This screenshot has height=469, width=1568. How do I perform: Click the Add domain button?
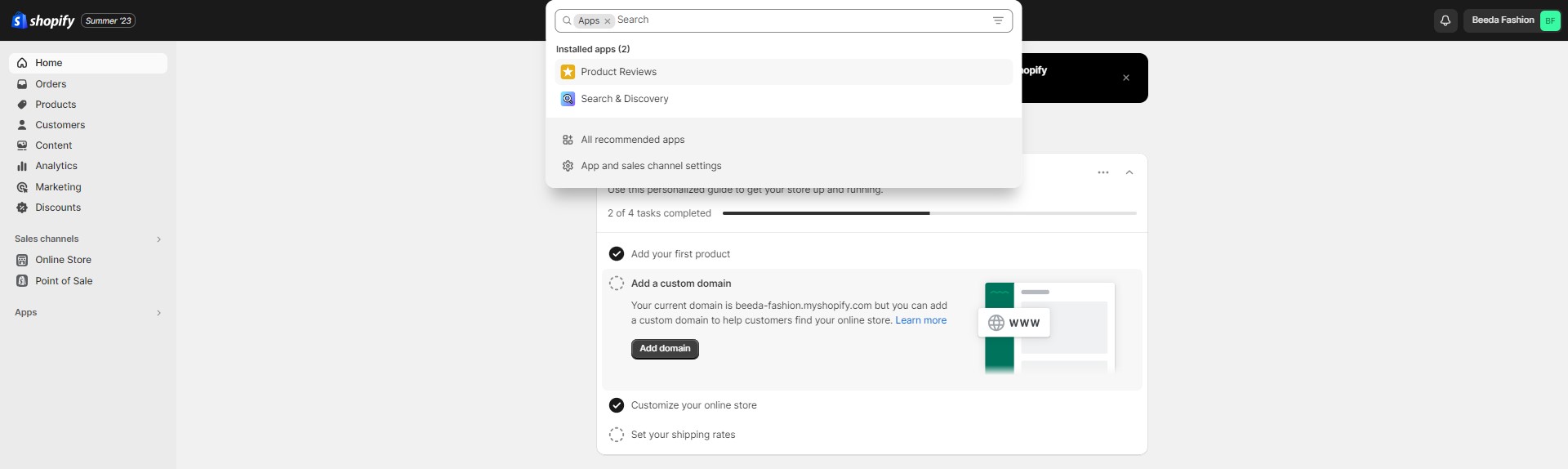coord(665,349)
